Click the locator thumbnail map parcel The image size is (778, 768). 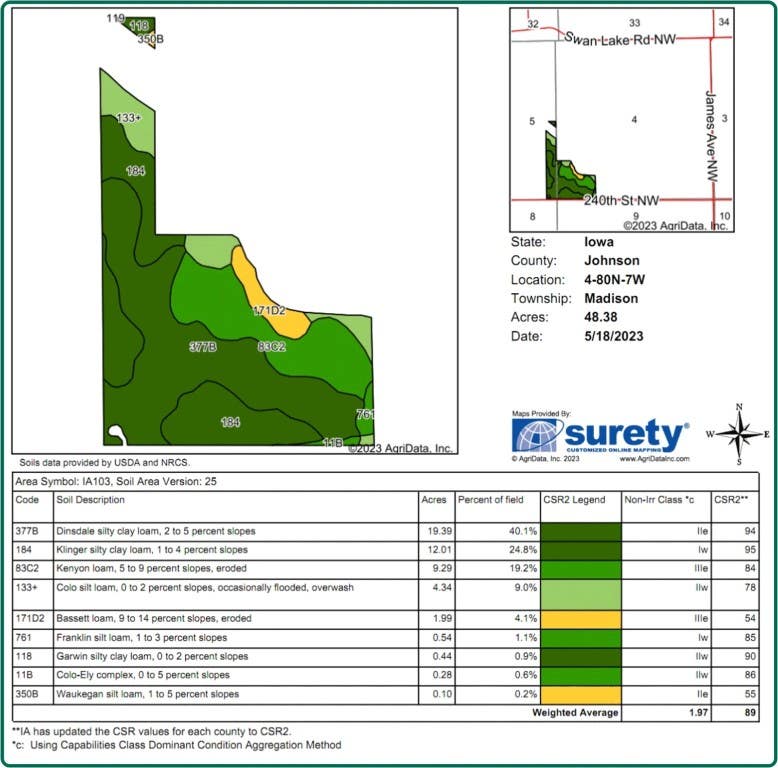[x=570, y=165]
